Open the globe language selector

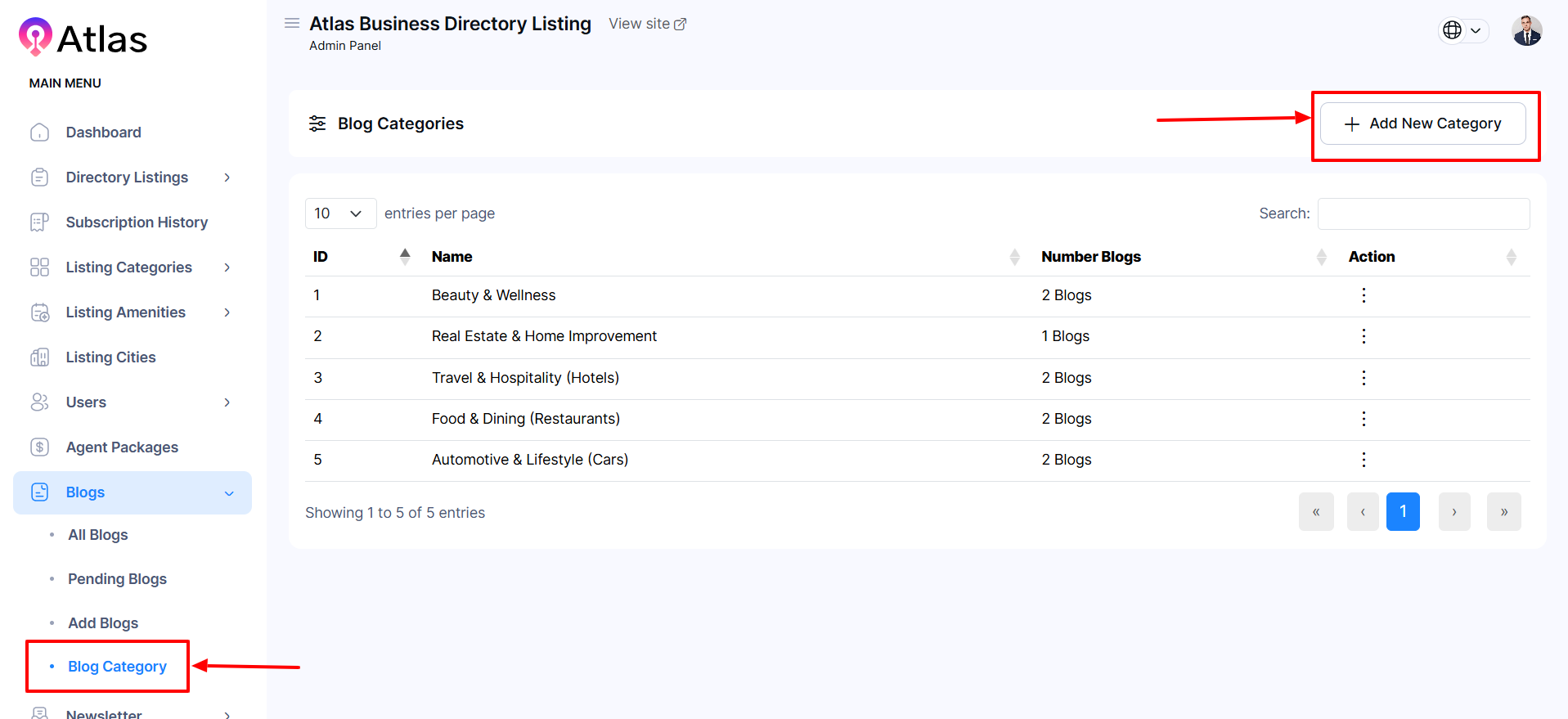tap(1462, 30)
